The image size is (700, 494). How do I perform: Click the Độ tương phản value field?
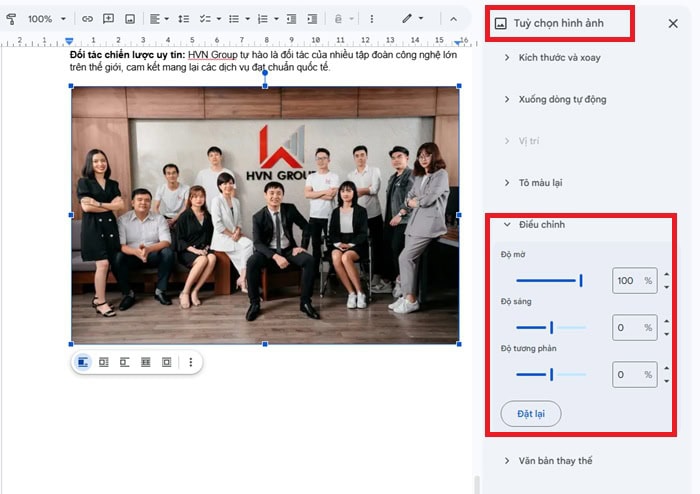634,374
